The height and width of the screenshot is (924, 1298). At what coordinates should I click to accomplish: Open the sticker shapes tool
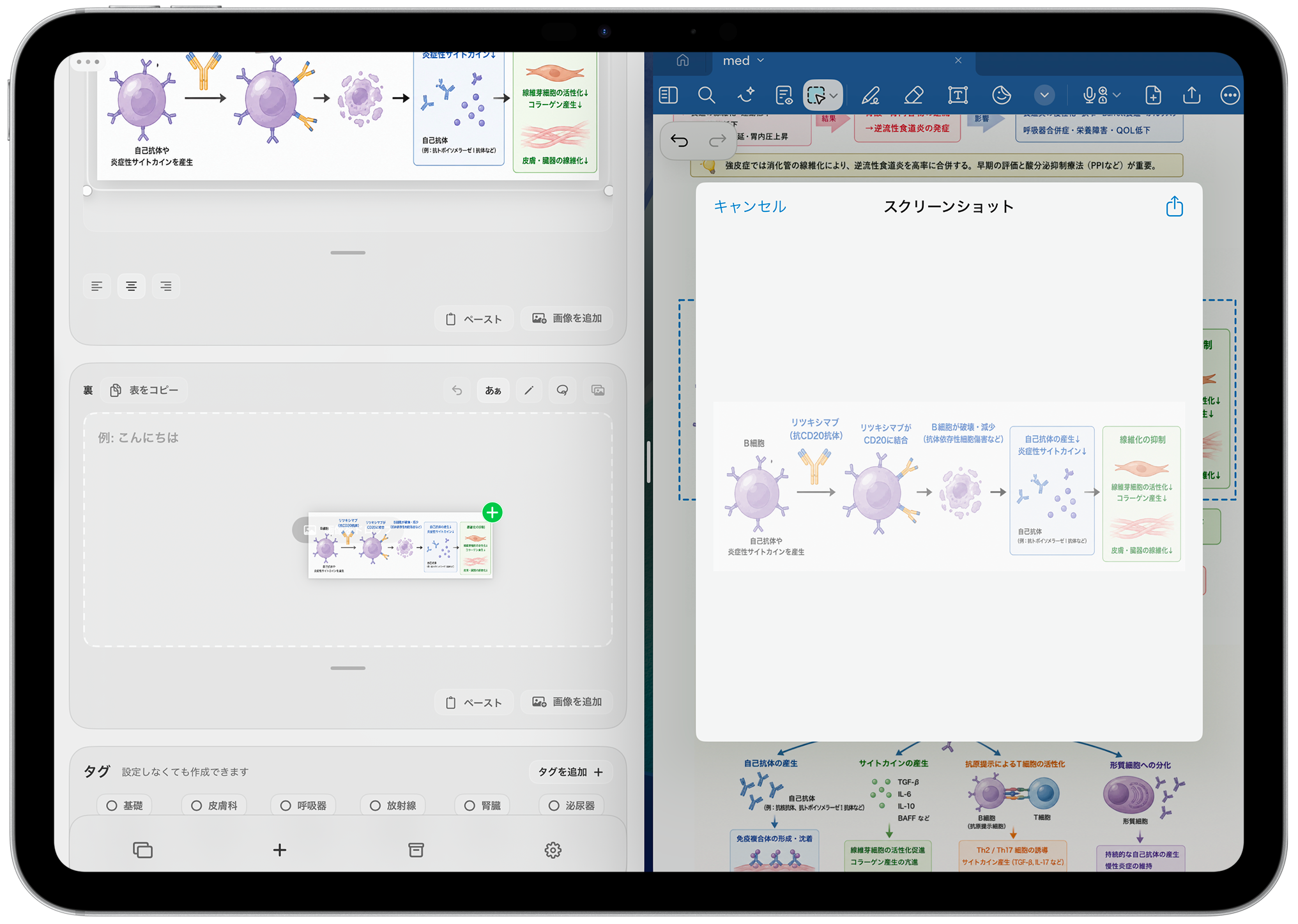[x=1001, y=96]
